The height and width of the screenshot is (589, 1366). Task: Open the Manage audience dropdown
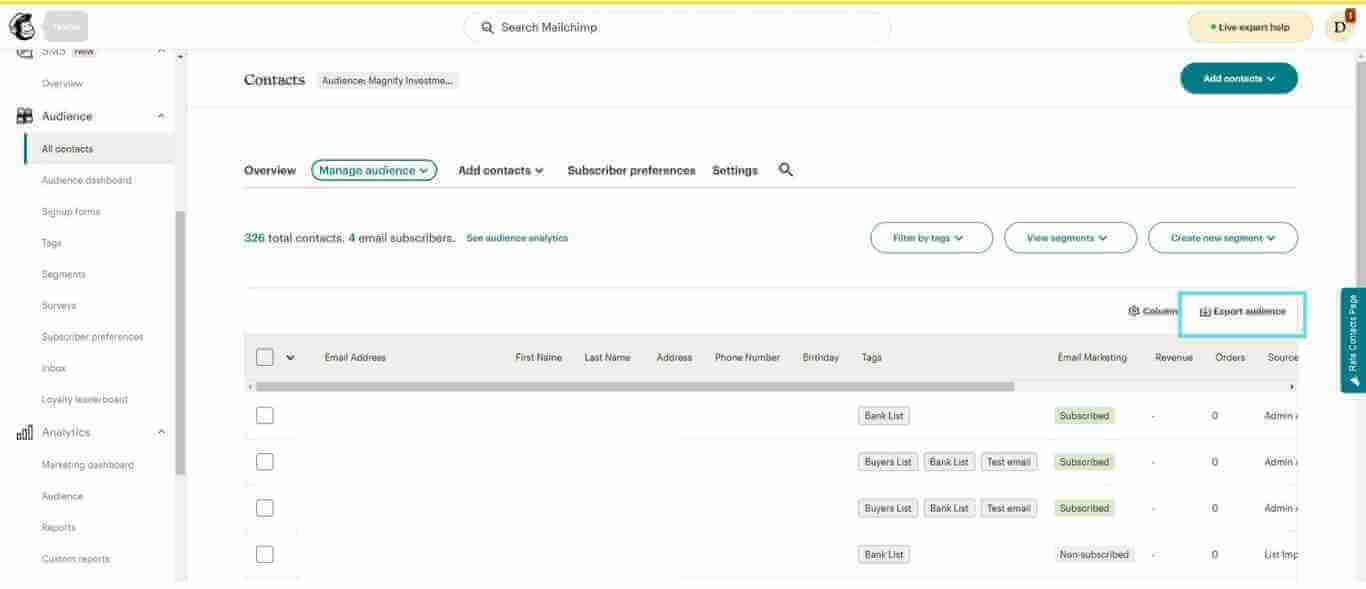tap(374, 170)
